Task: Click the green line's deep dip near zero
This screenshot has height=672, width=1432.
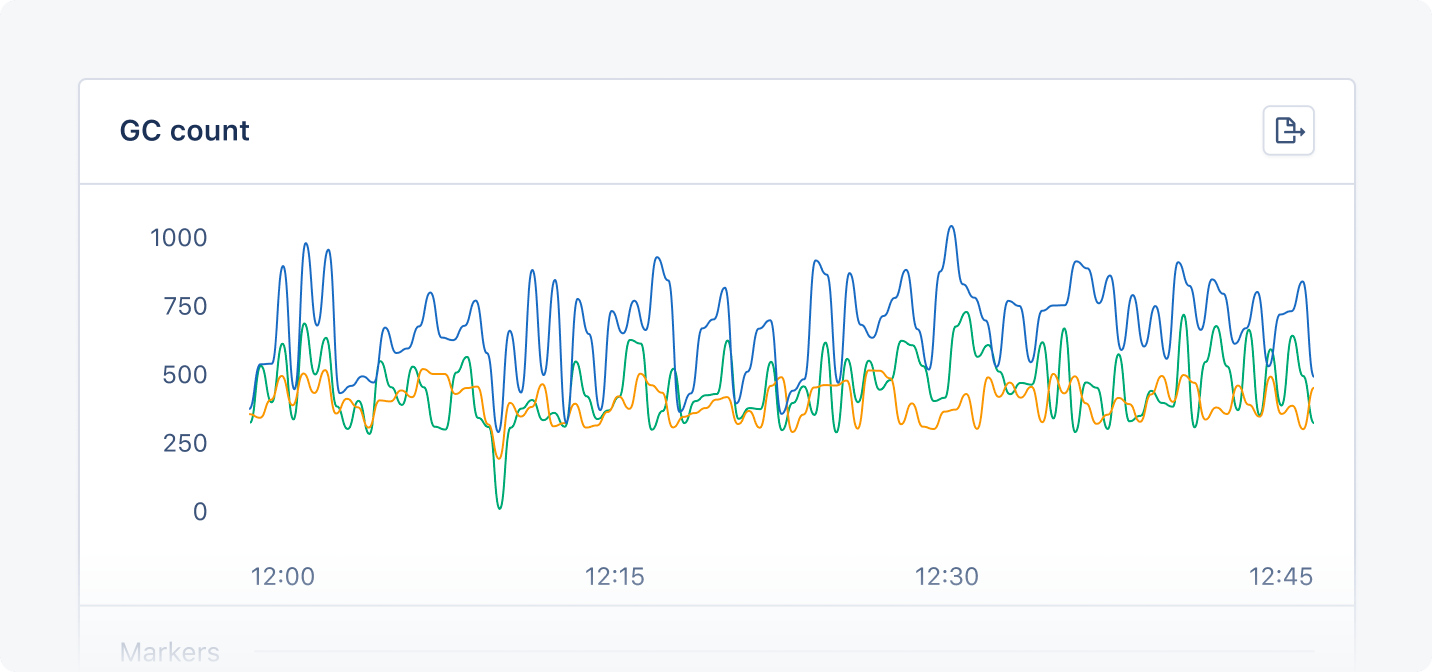Action: (499, 507)
